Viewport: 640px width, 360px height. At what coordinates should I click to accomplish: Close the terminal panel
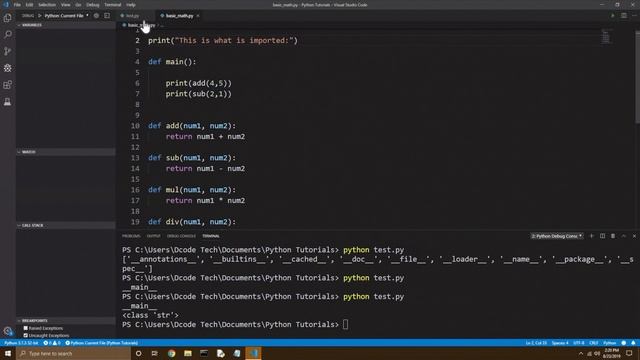point(634,236)
